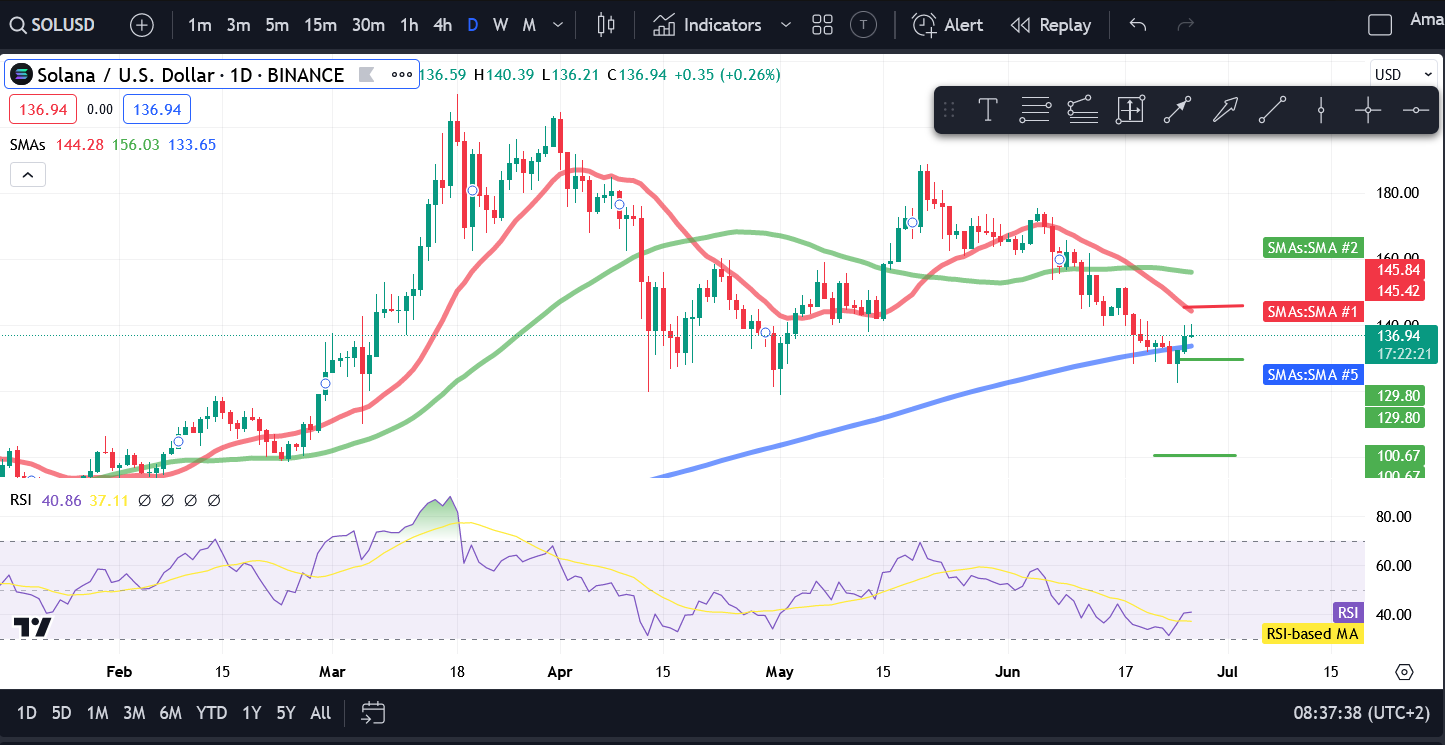Select the SMAs indicator legend
Screen dimensions: 1445x745
click(28, 144)
